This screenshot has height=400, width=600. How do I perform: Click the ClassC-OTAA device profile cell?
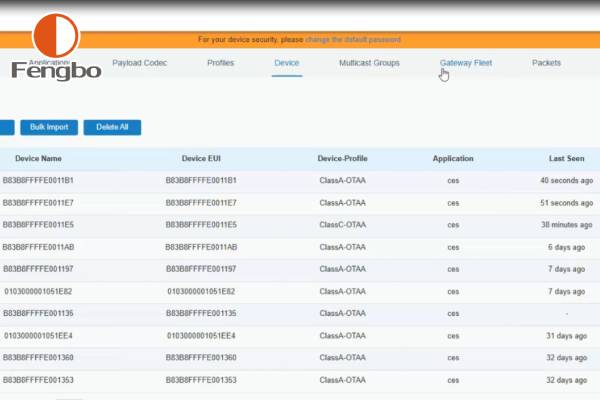(342, 225)
